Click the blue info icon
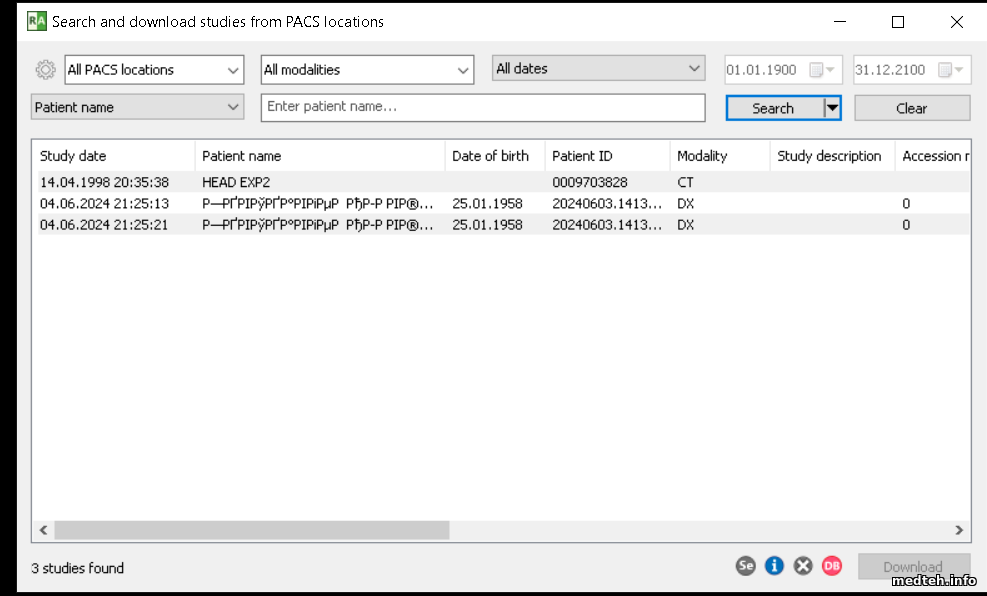Viewport: 987px width, 596px height. coord(774,566)
